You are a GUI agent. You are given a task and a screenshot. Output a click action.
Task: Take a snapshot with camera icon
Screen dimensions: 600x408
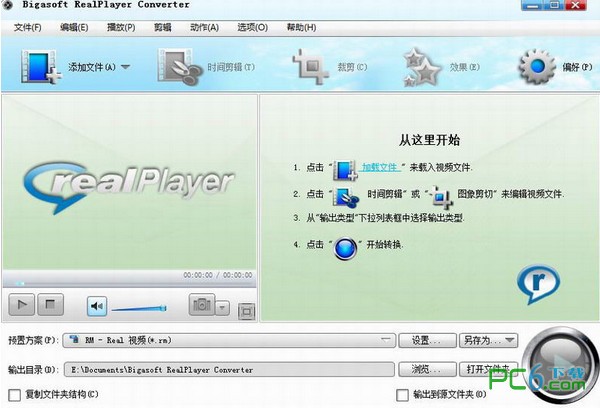202,305
